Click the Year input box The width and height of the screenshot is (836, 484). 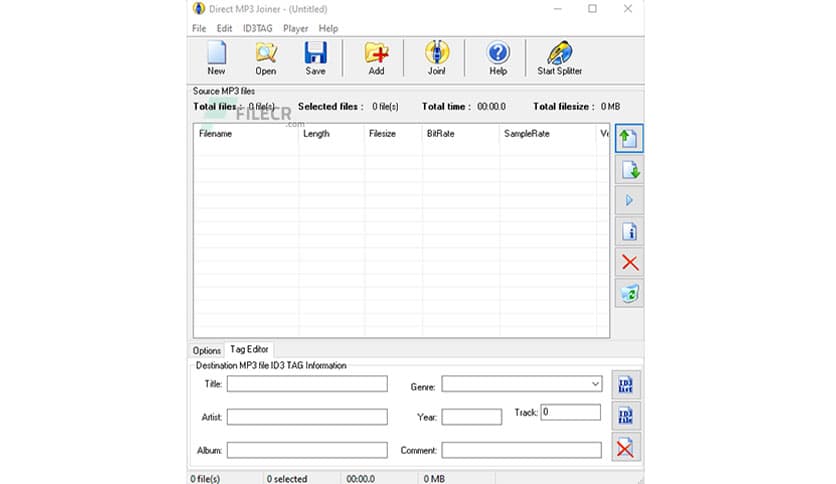472,417
